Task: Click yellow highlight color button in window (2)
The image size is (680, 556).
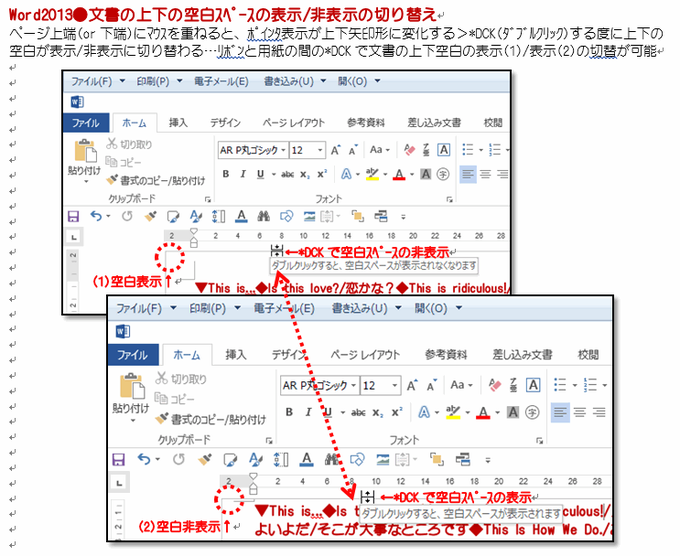Action: [453, 412]
